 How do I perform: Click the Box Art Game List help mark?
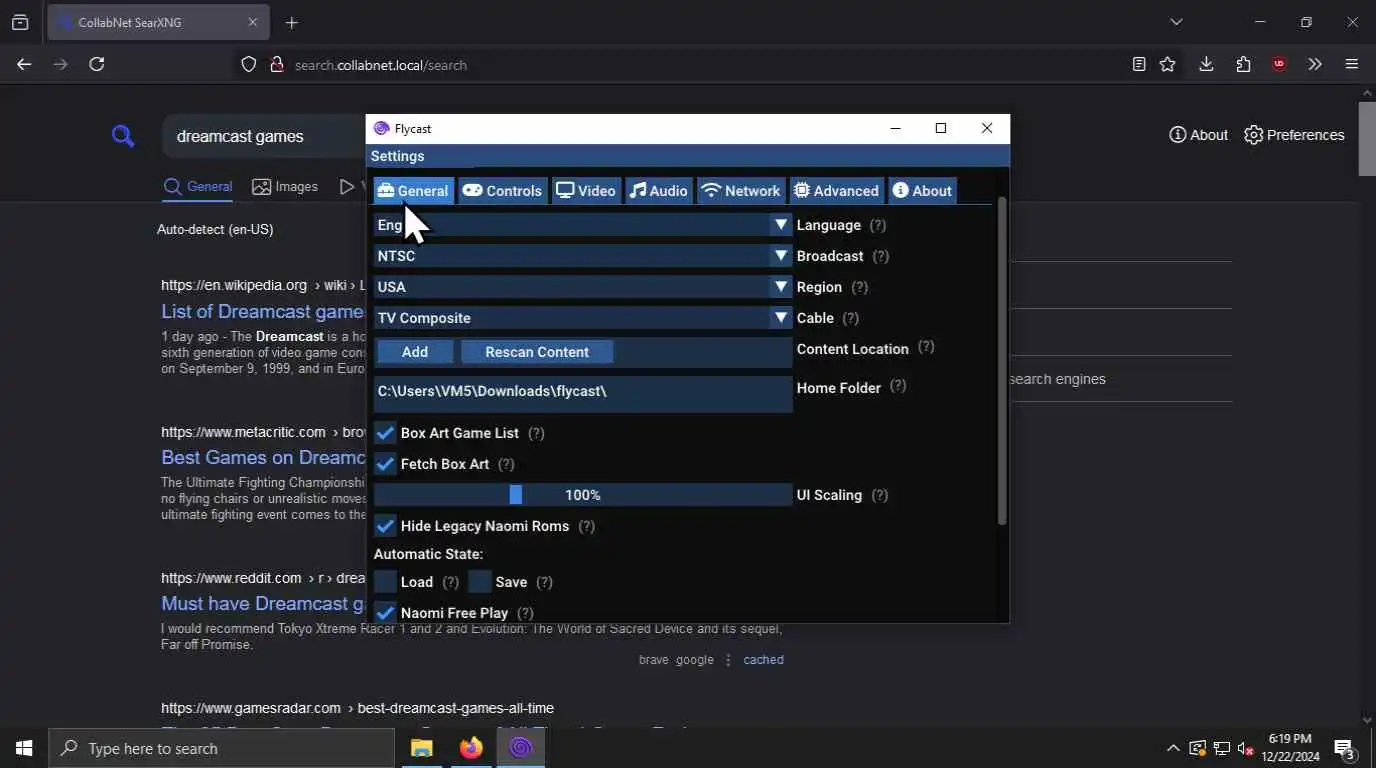coord(536,433)
